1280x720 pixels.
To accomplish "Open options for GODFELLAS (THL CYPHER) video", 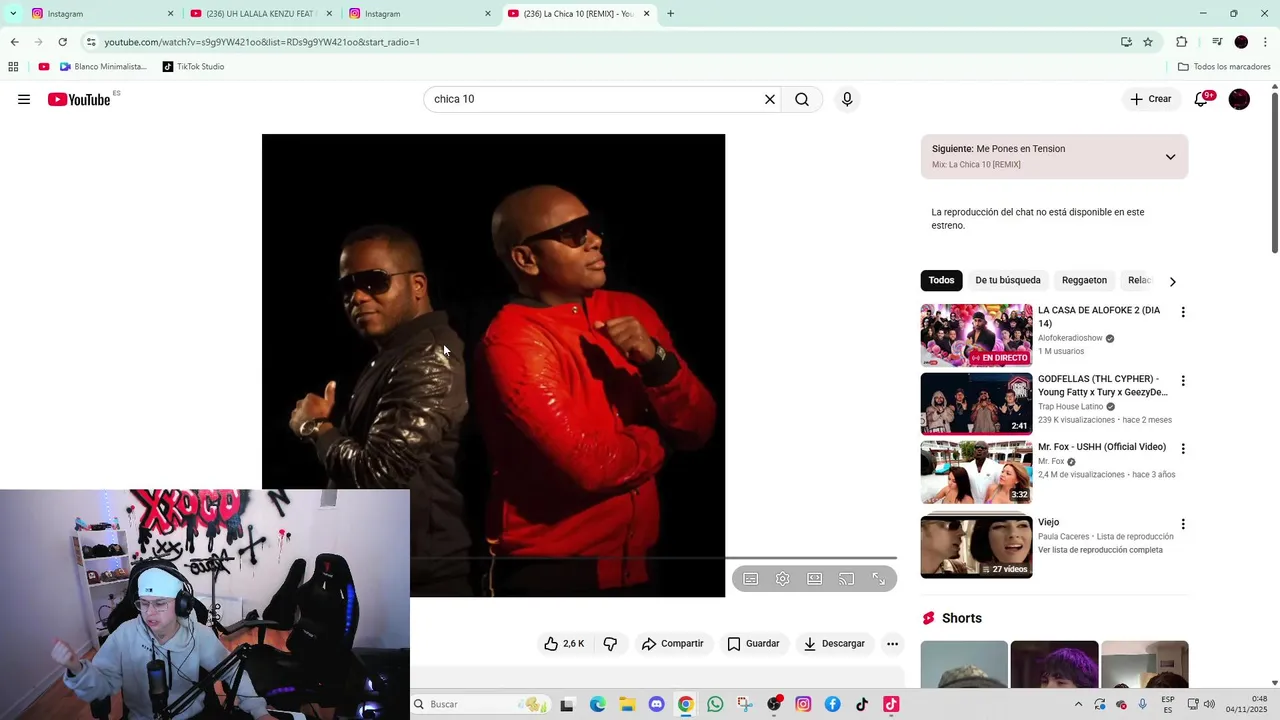I will coord(1183,381).
